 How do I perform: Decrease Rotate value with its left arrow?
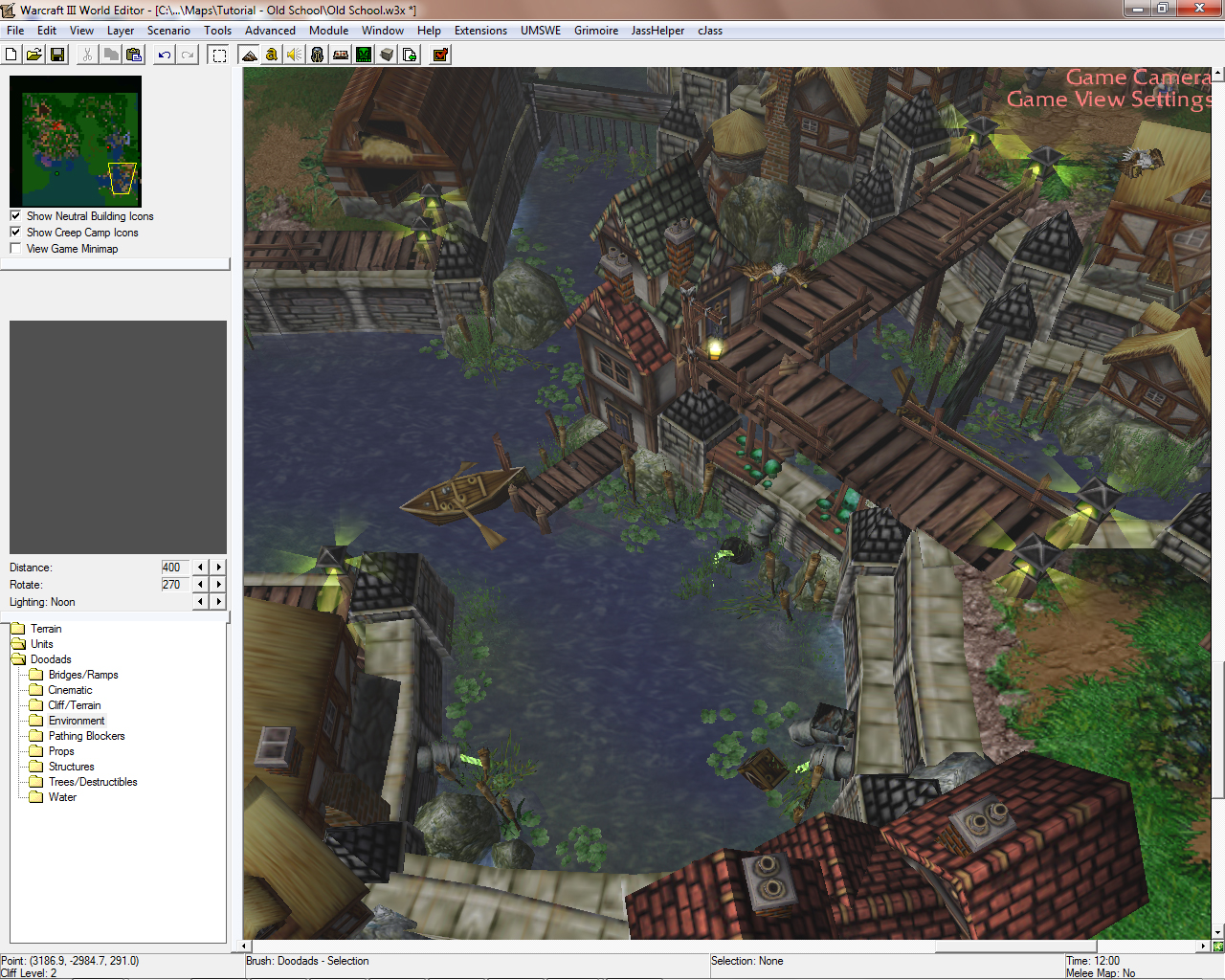coord(200,585)
